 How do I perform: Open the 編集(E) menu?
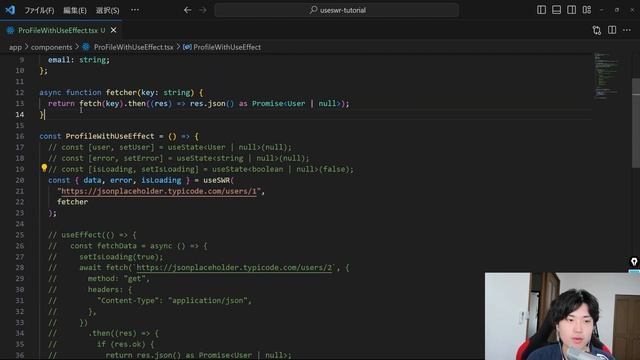point(75,10)
